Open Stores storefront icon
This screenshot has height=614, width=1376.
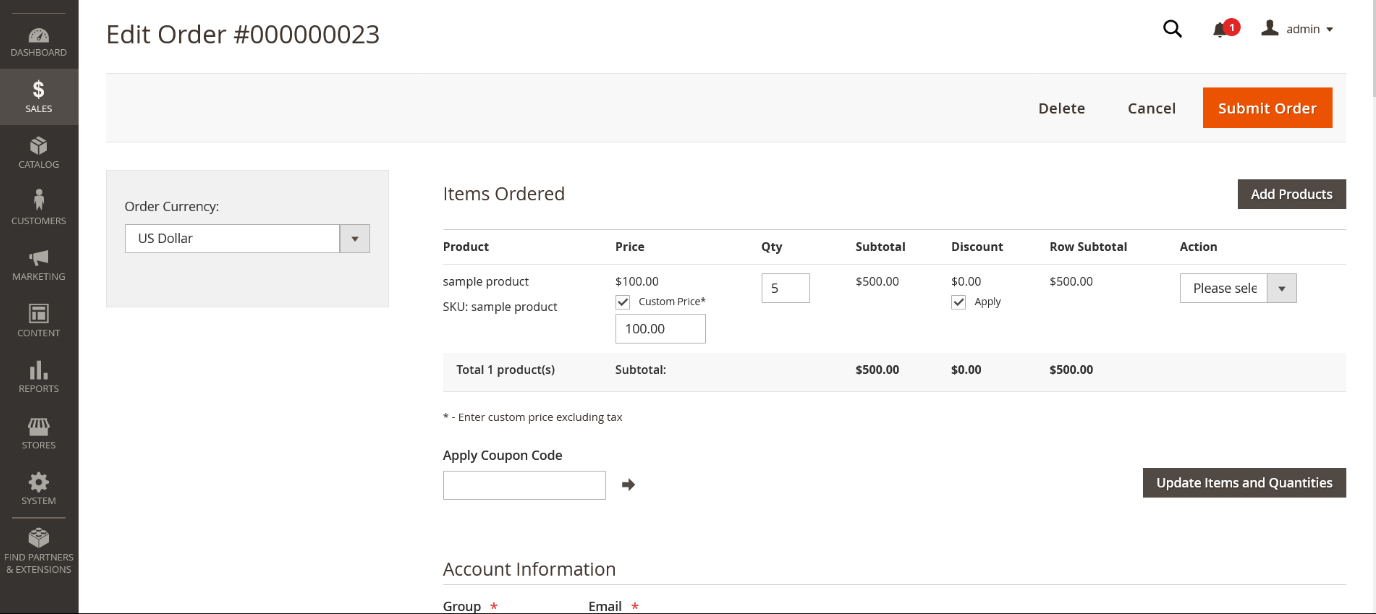pos(38,427)
